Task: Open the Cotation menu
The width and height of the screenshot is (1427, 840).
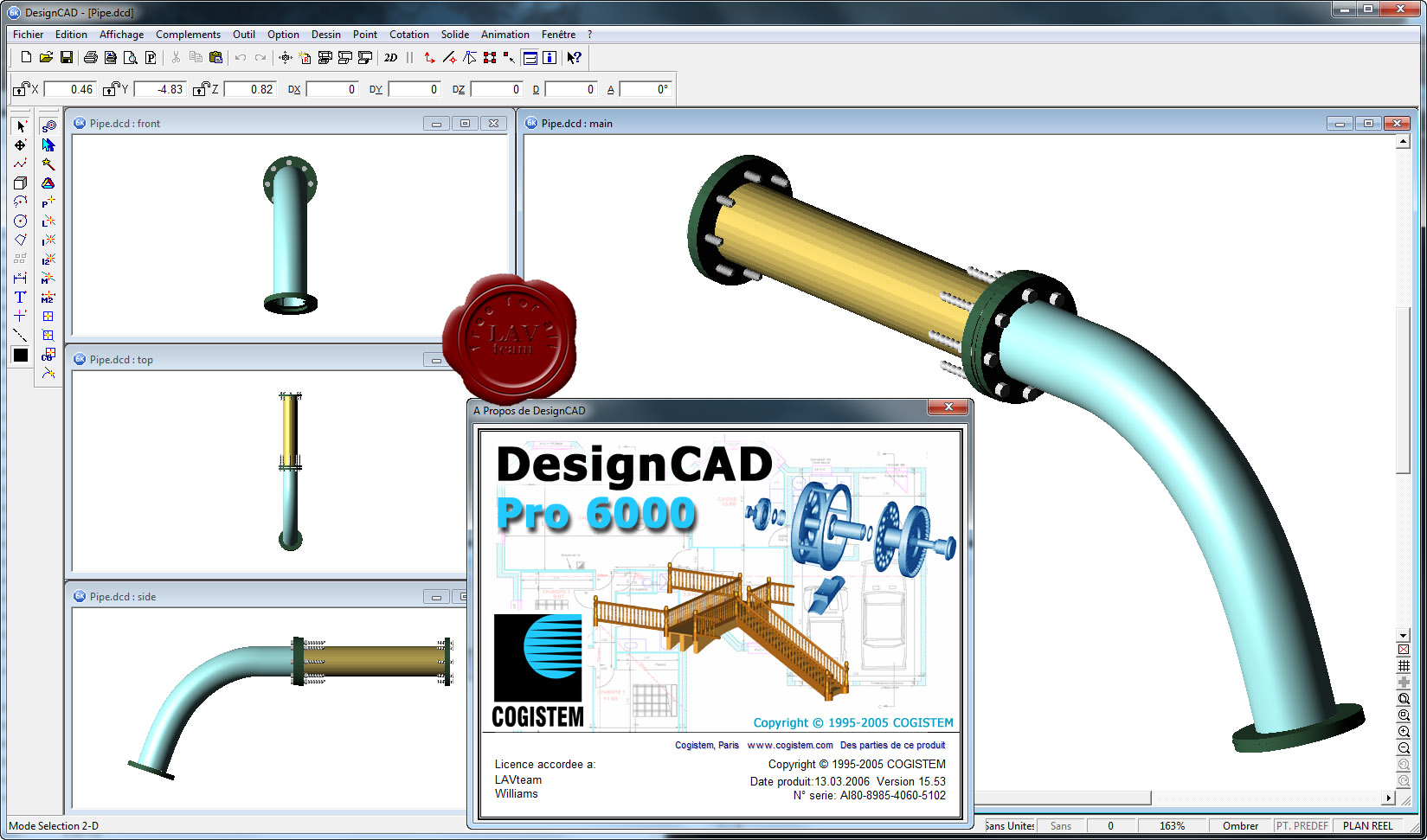Action: 409,35
